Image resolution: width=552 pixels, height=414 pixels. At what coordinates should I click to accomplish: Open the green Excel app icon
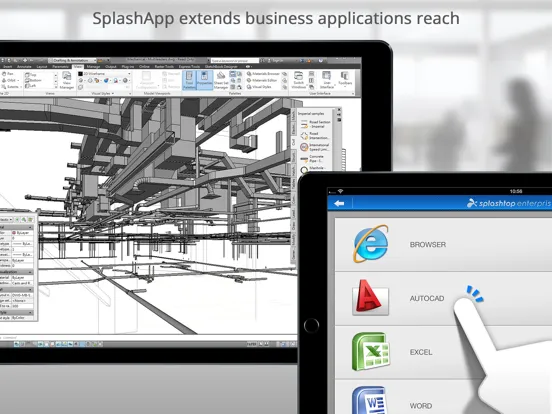371,351
